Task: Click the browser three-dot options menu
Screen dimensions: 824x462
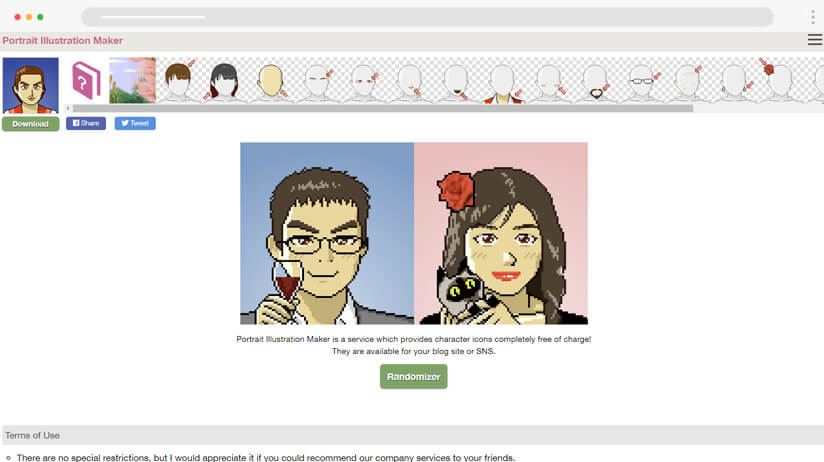Action: pyautogui.click(x=813, y=17)
